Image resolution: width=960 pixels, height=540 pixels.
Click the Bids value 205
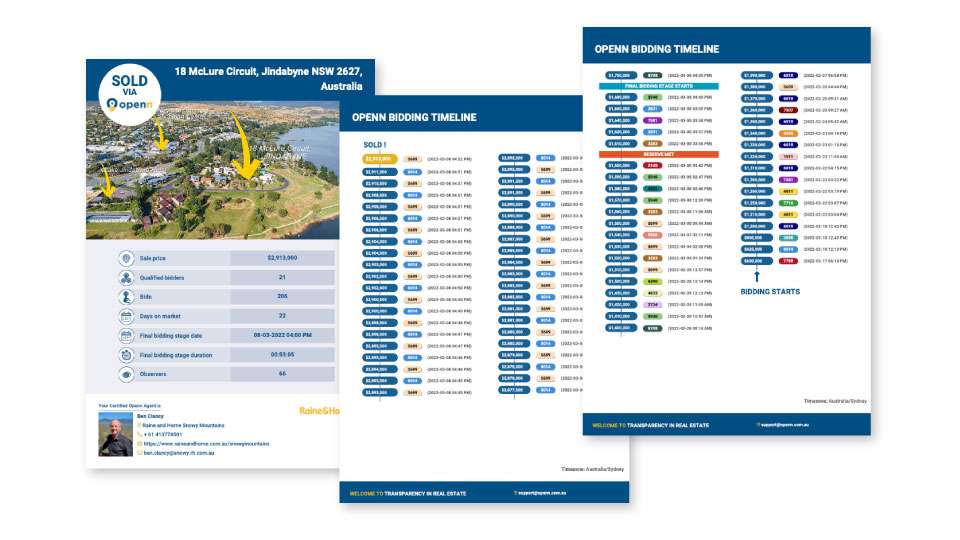(x=282, y=296)
